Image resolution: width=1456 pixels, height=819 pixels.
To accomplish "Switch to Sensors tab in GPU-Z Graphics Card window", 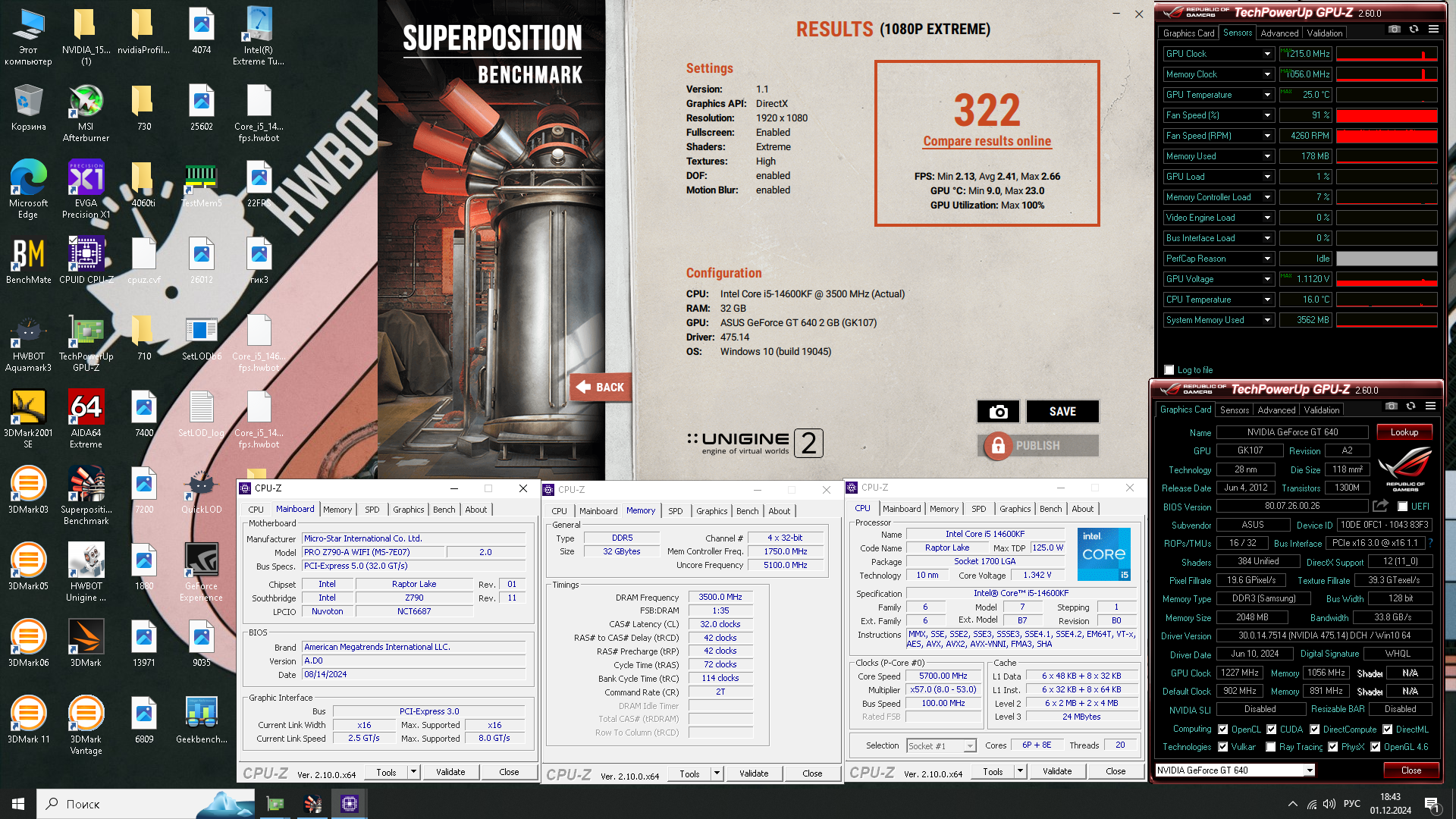I will pyautogui.click(x=1234, y=410).
